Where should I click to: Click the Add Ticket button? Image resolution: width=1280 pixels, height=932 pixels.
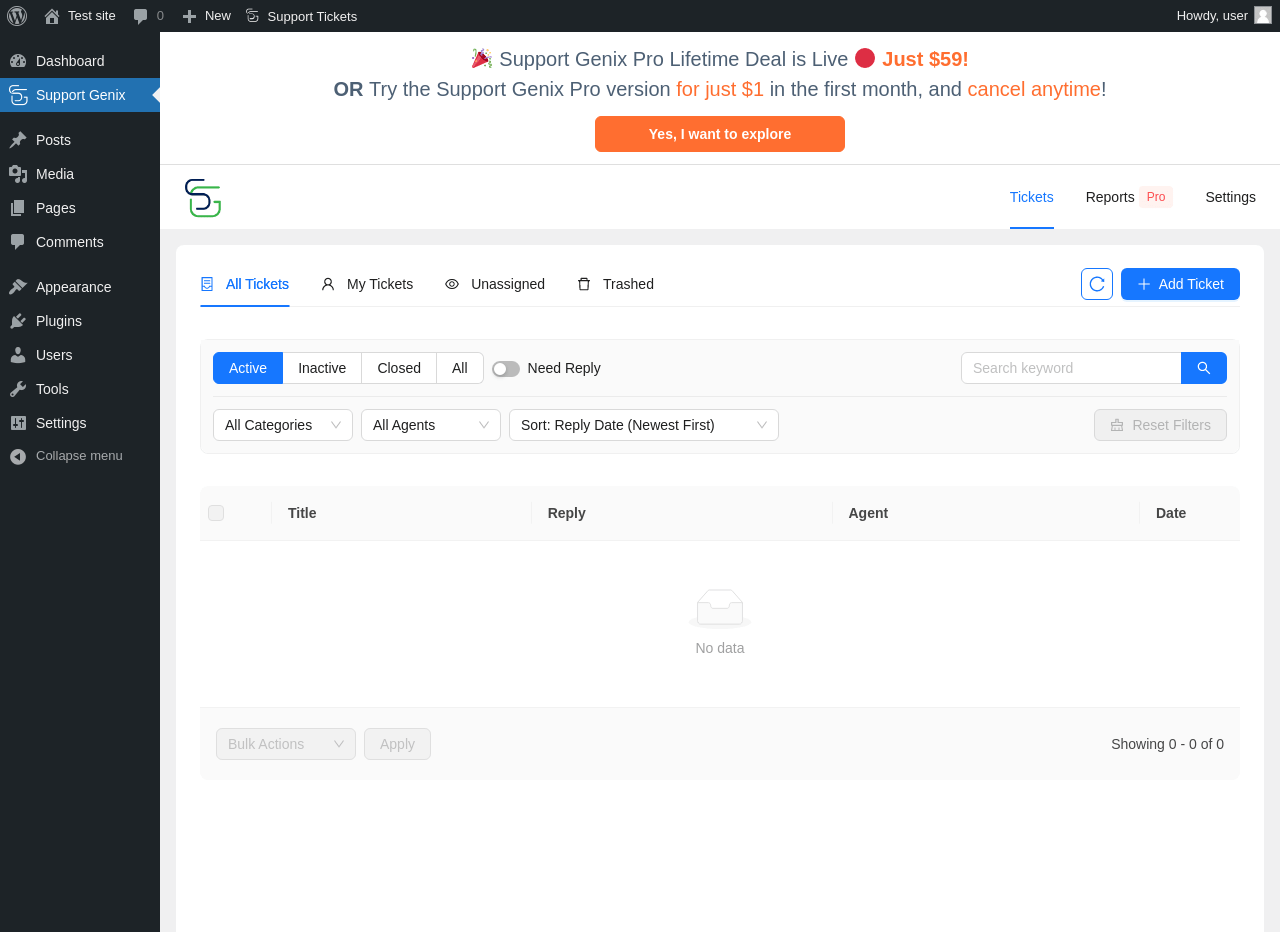(x=1180, y=284)
